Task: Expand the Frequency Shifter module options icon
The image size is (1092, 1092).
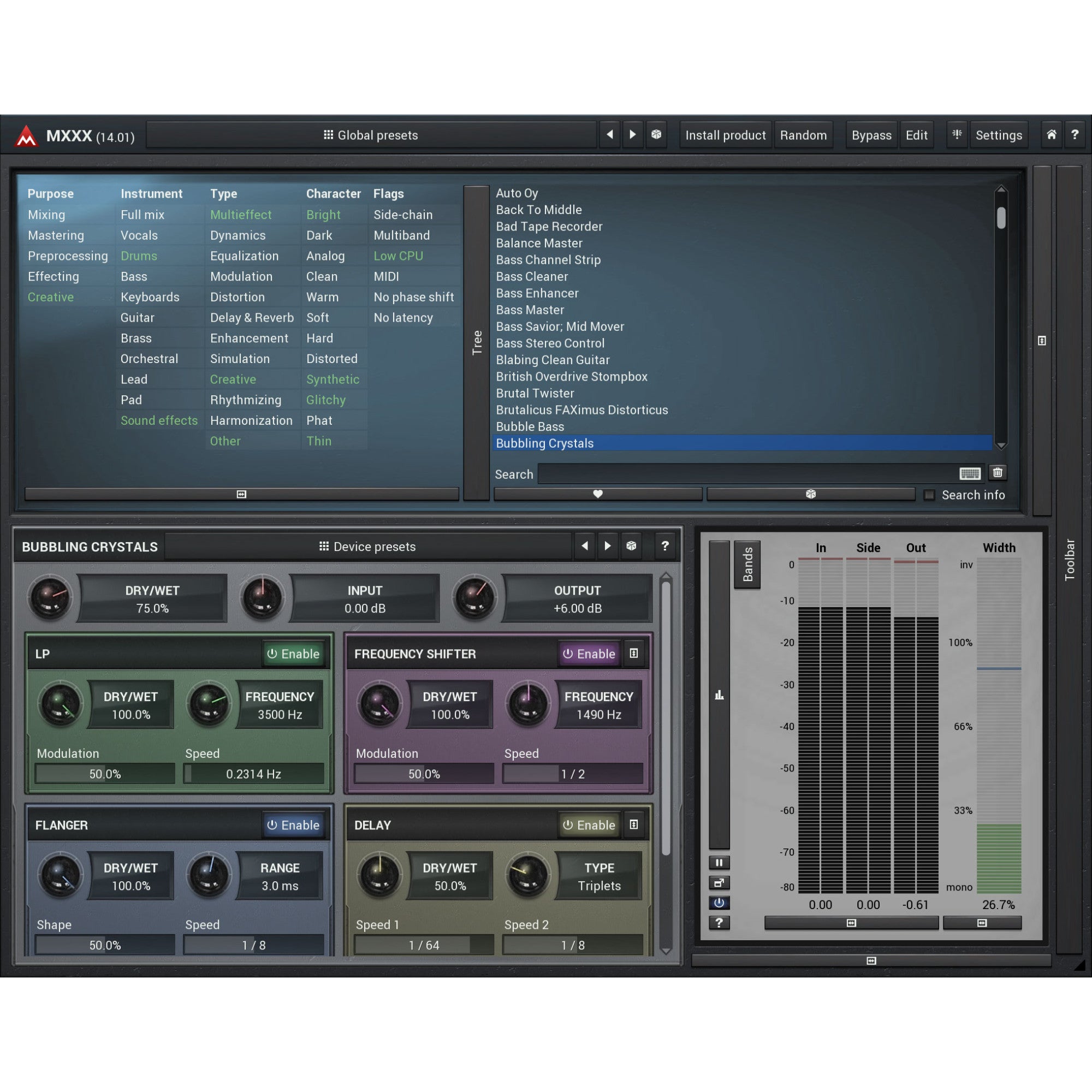Action: pos(634,654)
